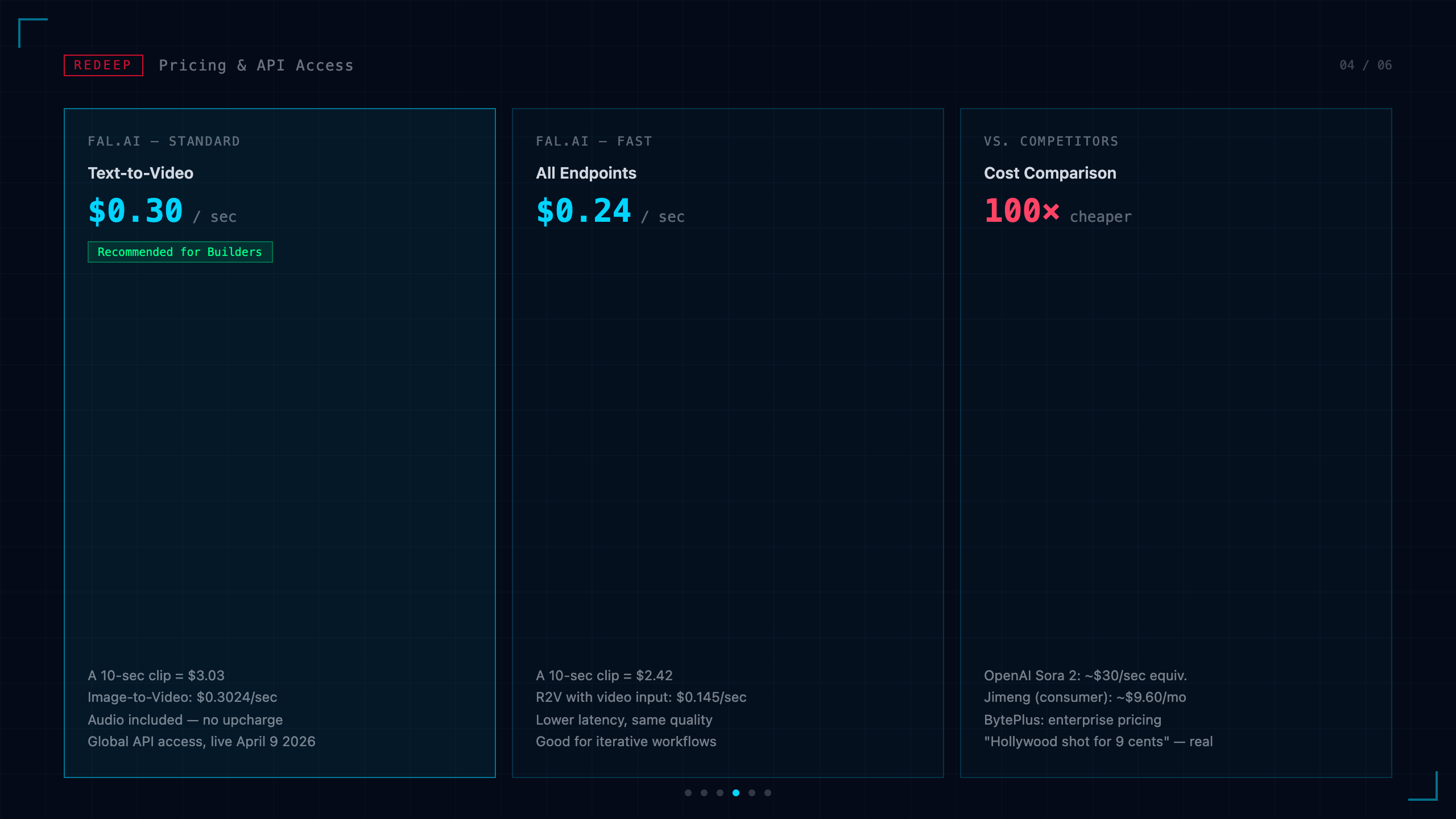Click the 'Cost Comparison' heading
Viewport: 1456px width, 819px height.
tap(1050, 173)
